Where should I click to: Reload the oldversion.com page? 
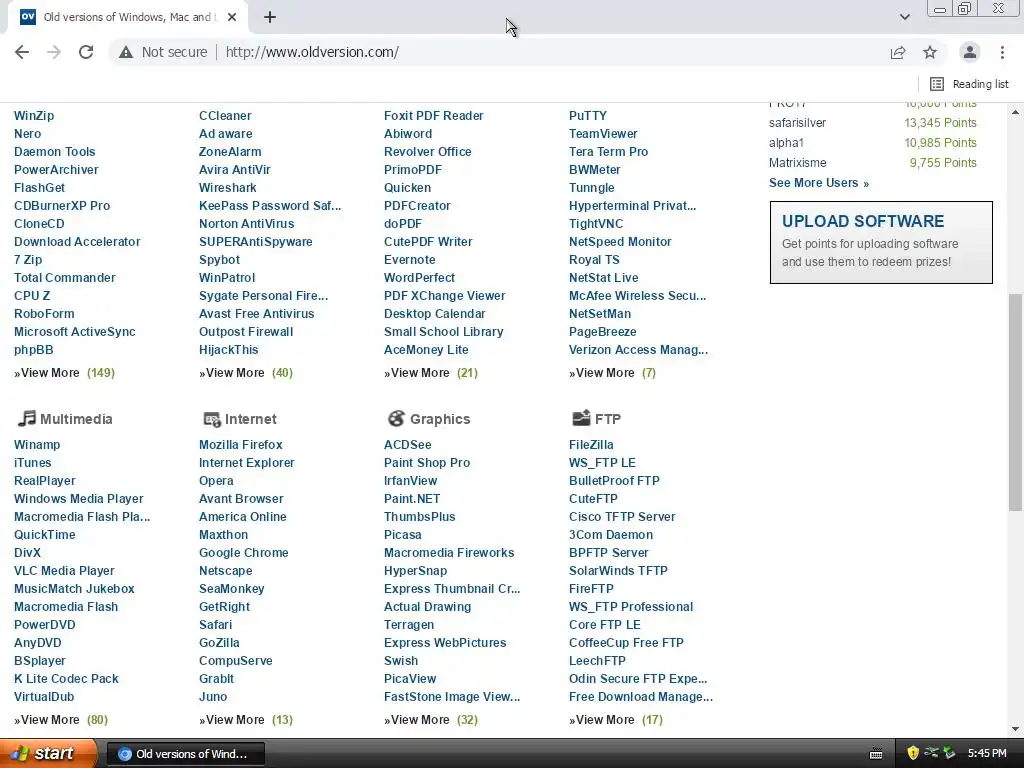(x=86, y=52)
